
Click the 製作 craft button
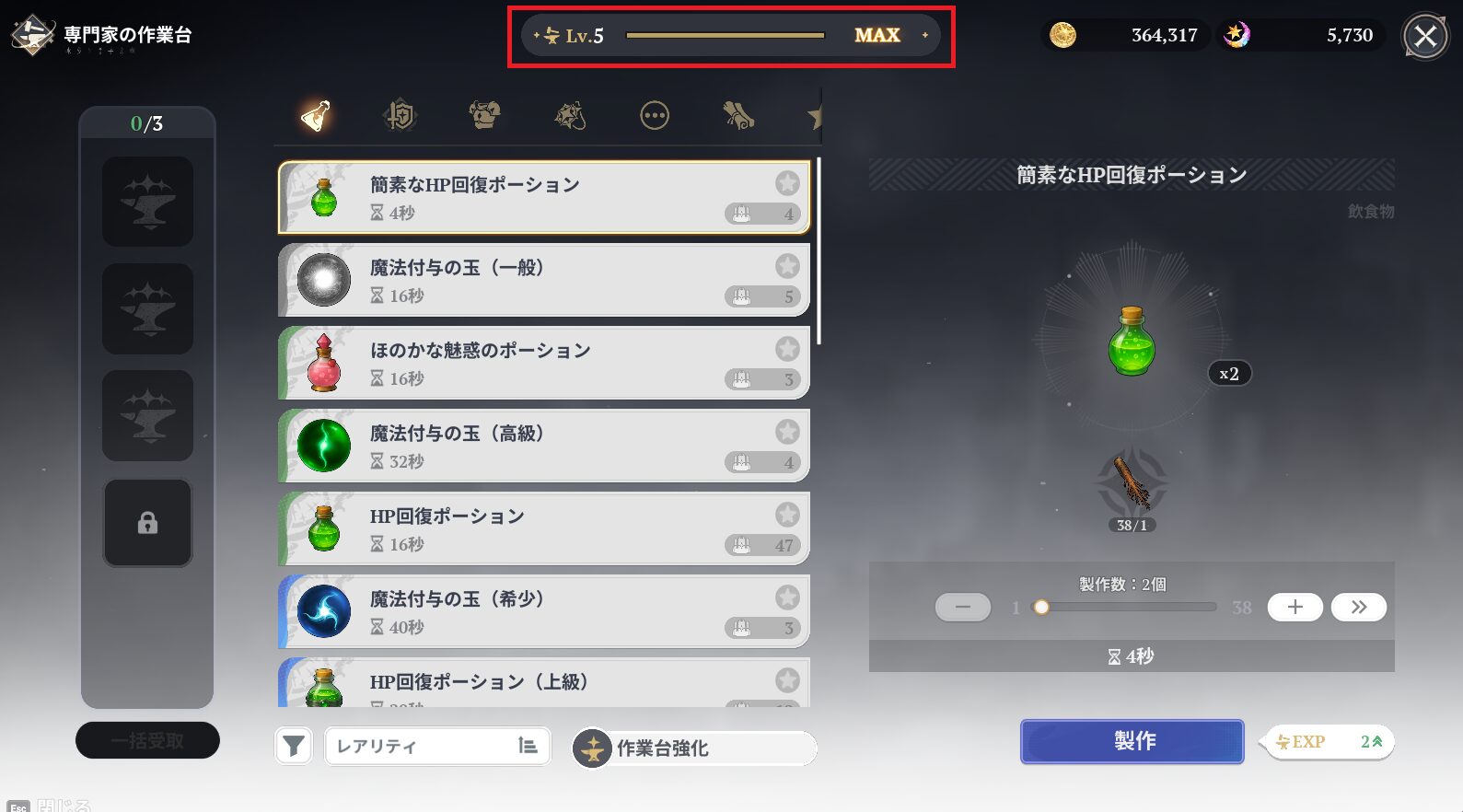coord(1132,741)
